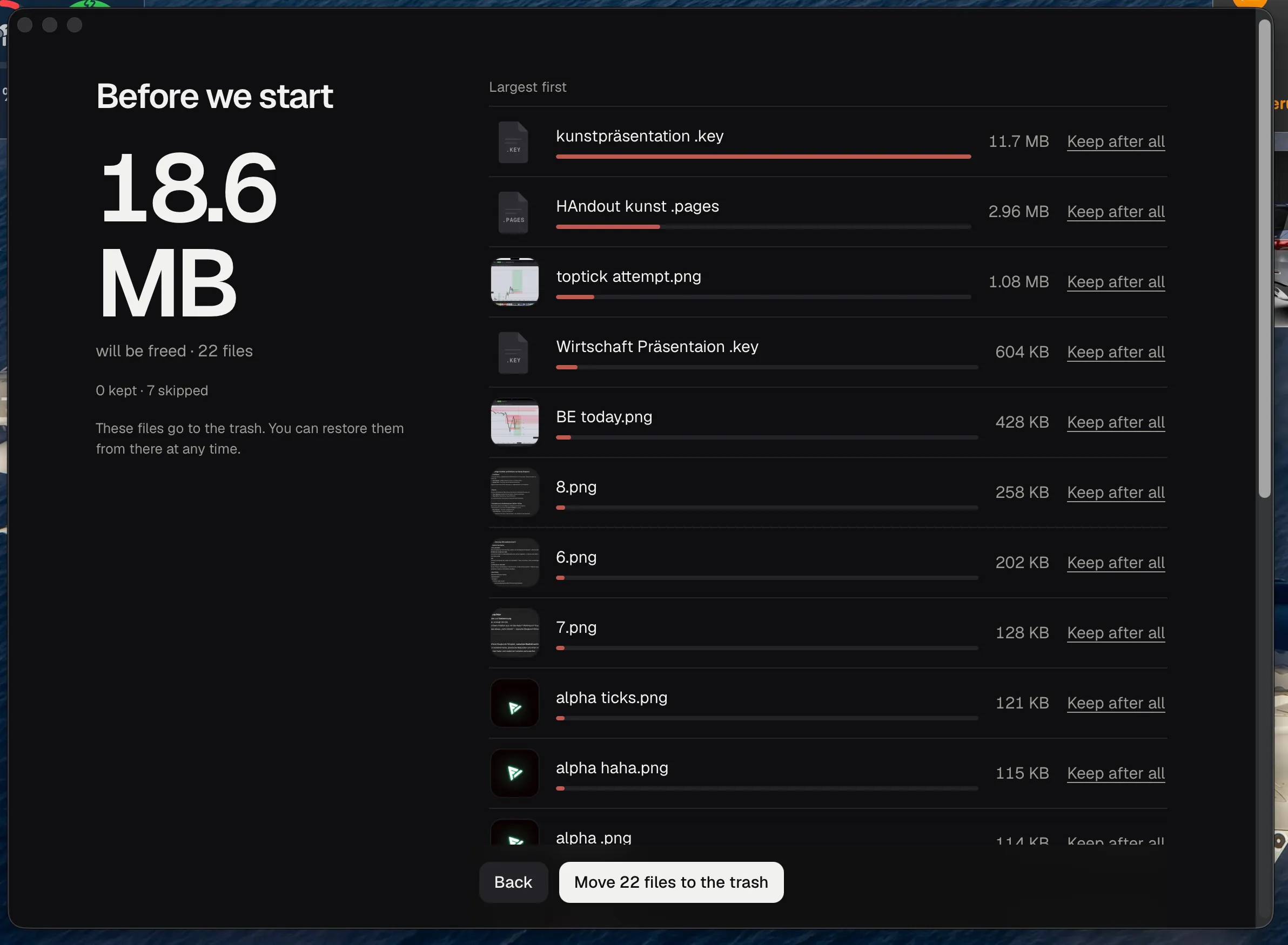Viewport: 1288px width, 945px height.
Task: Go Back to the previous step
Action: tap(513, 883)
